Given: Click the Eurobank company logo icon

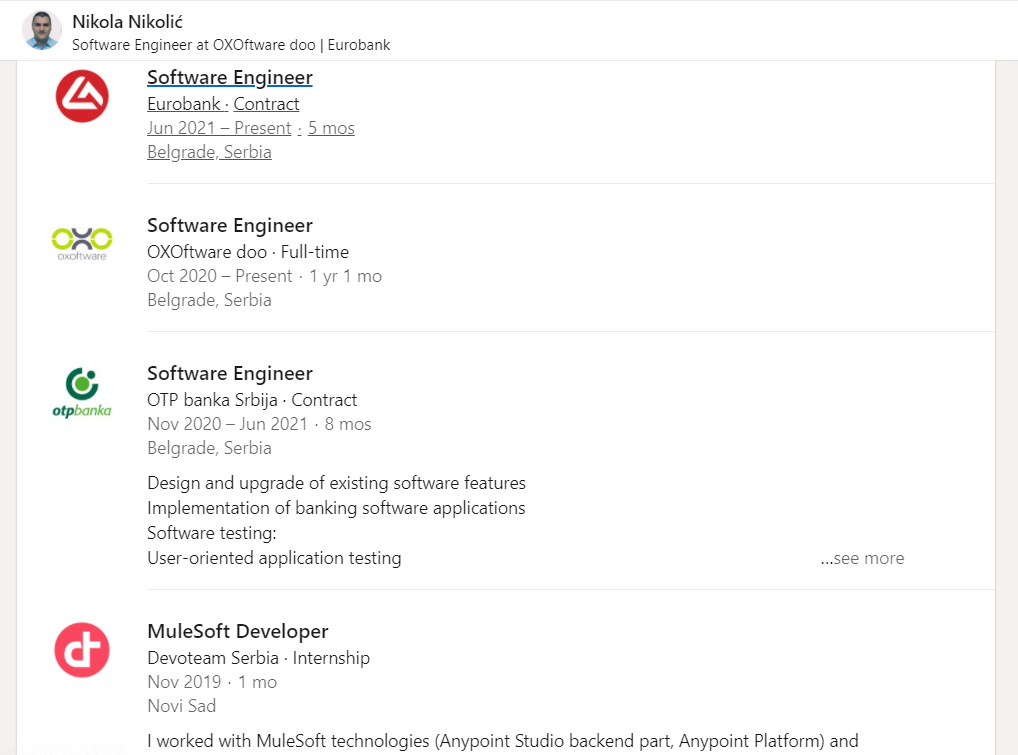Looking at the screenshot, I should pyautogui.click(x=82, y=96).
